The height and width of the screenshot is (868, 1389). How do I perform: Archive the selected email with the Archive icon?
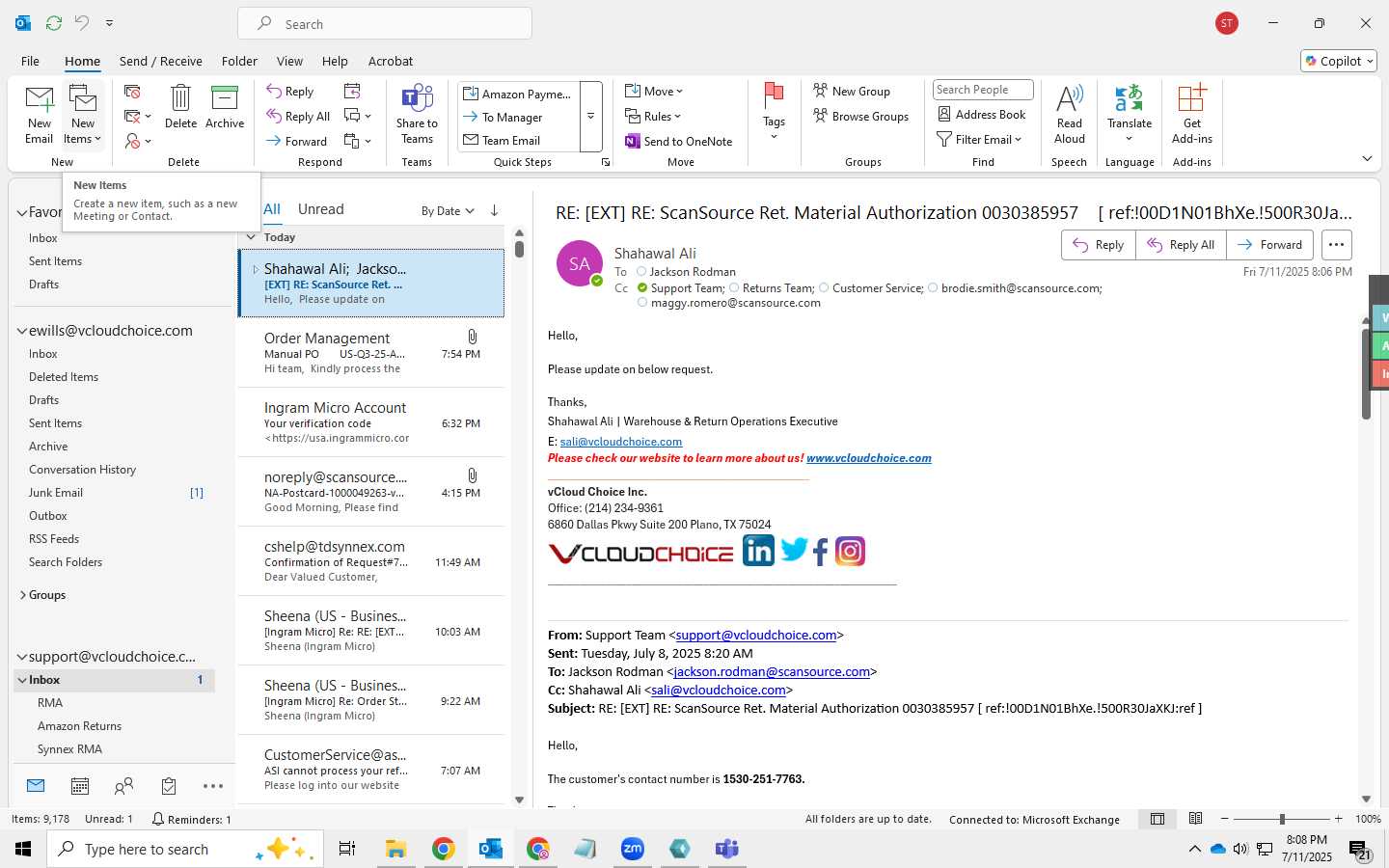225,107
